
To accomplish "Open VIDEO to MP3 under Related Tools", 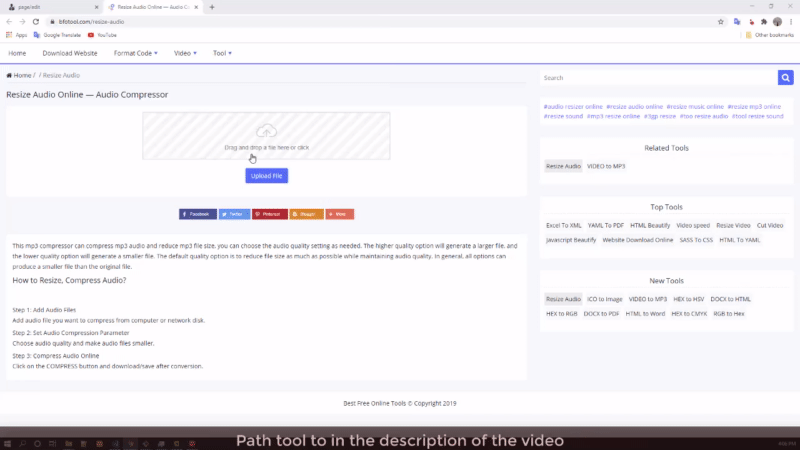I will click(x=606, y=166).
